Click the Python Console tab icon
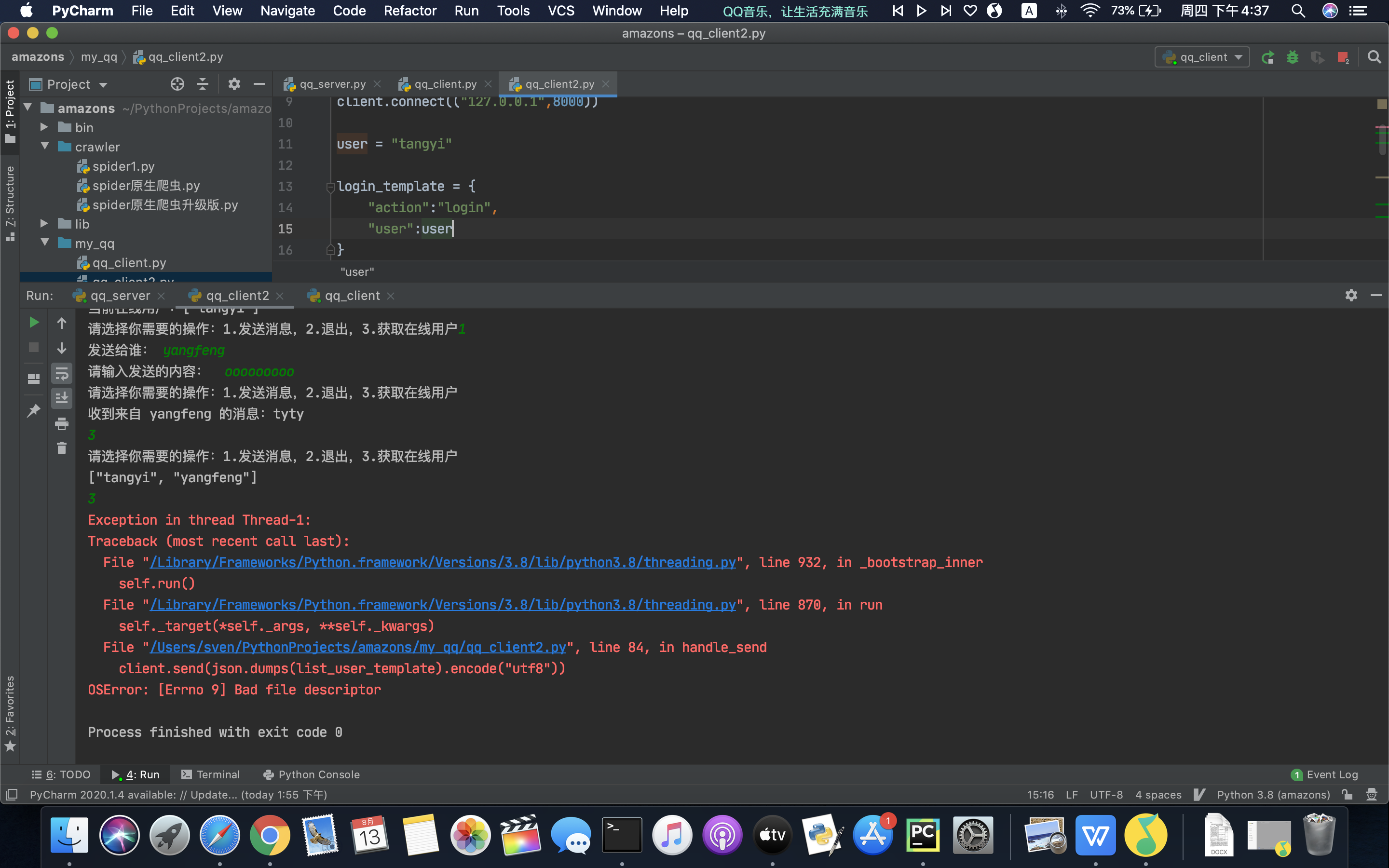The height and width of the screenshot is (868, 1389). click(x=267, y=775)
